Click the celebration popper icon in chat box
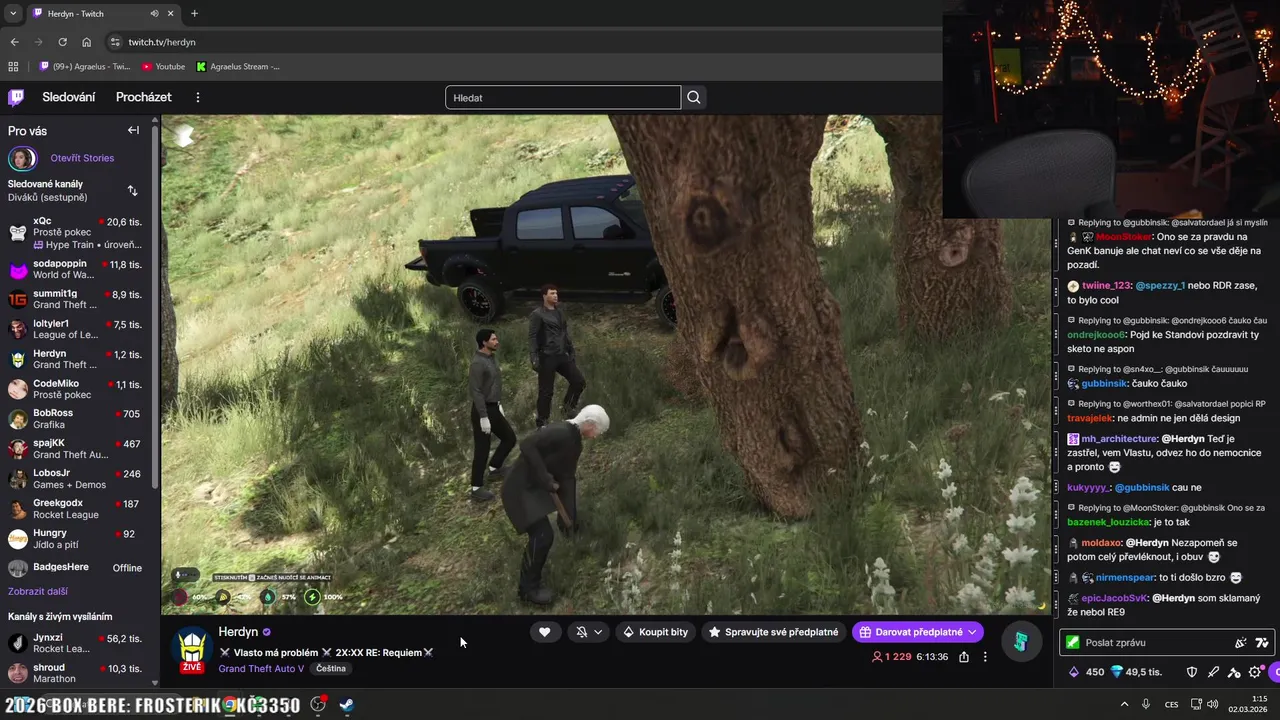1280x720 pixels. [1241, 643]
